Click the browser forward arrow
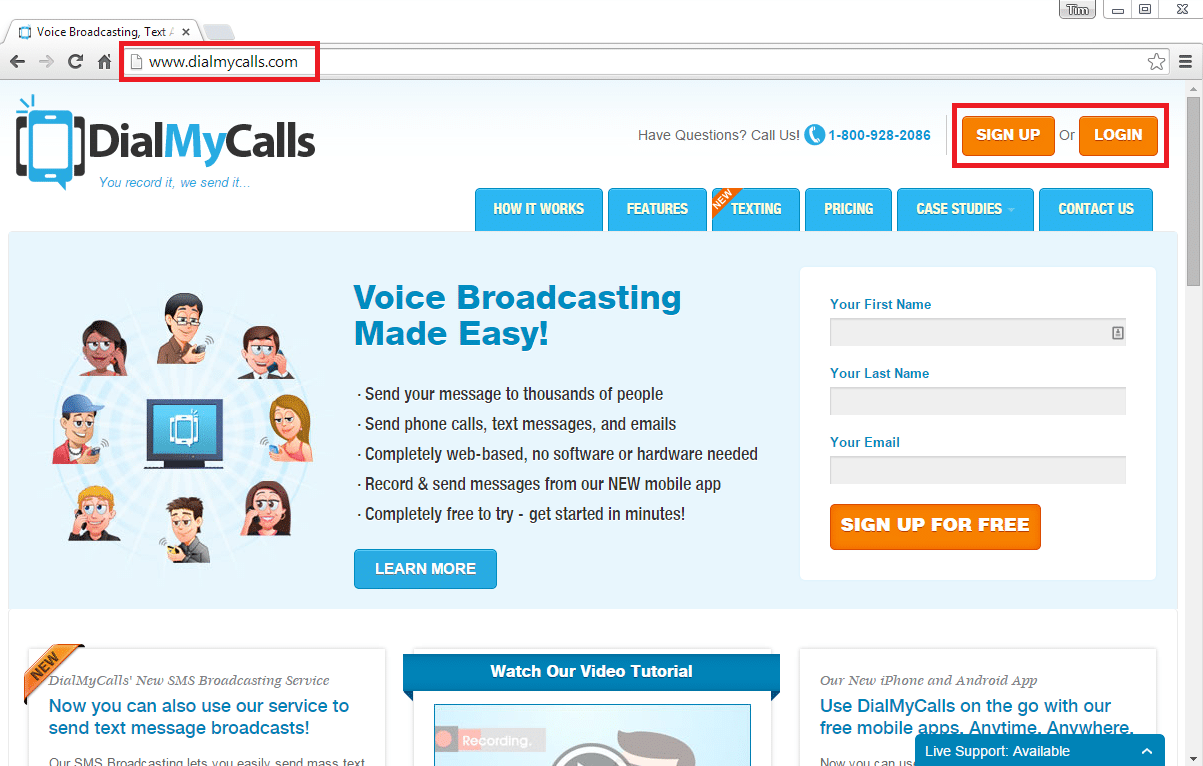Image resolution: width=1203 pixels, height=766 pixels. pos(46,62)
